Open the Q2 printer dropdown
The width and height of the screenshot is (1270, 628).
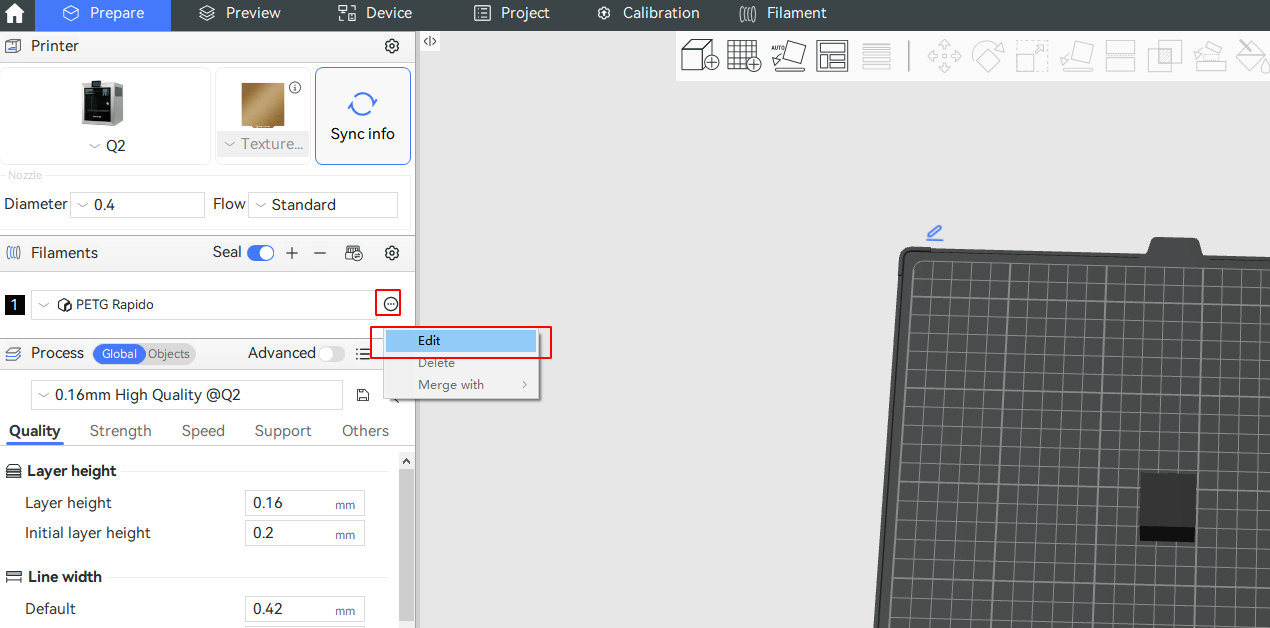click(x=105, y=145)
